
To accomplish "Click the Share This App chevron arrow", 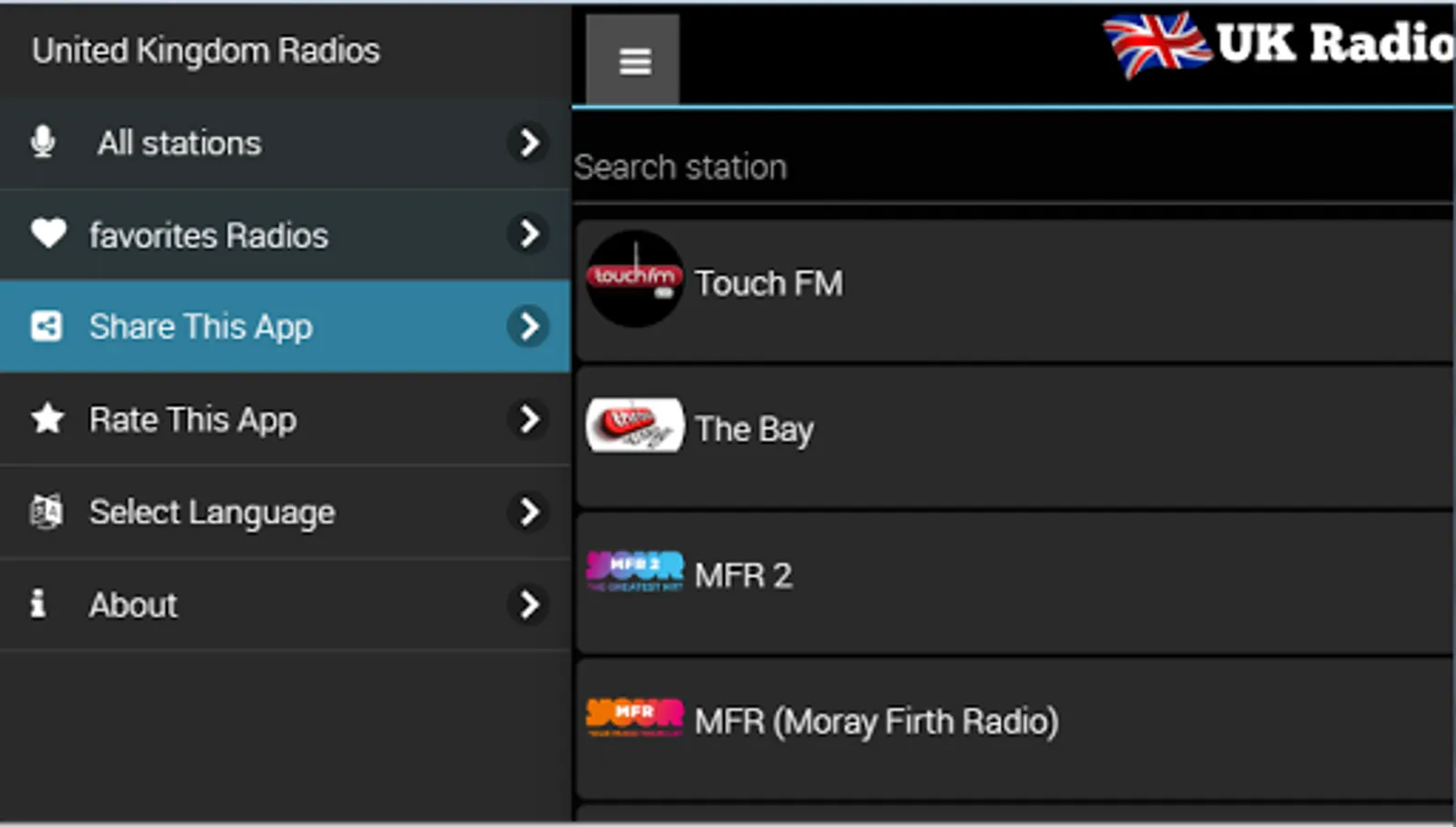I will pos(529,326).
